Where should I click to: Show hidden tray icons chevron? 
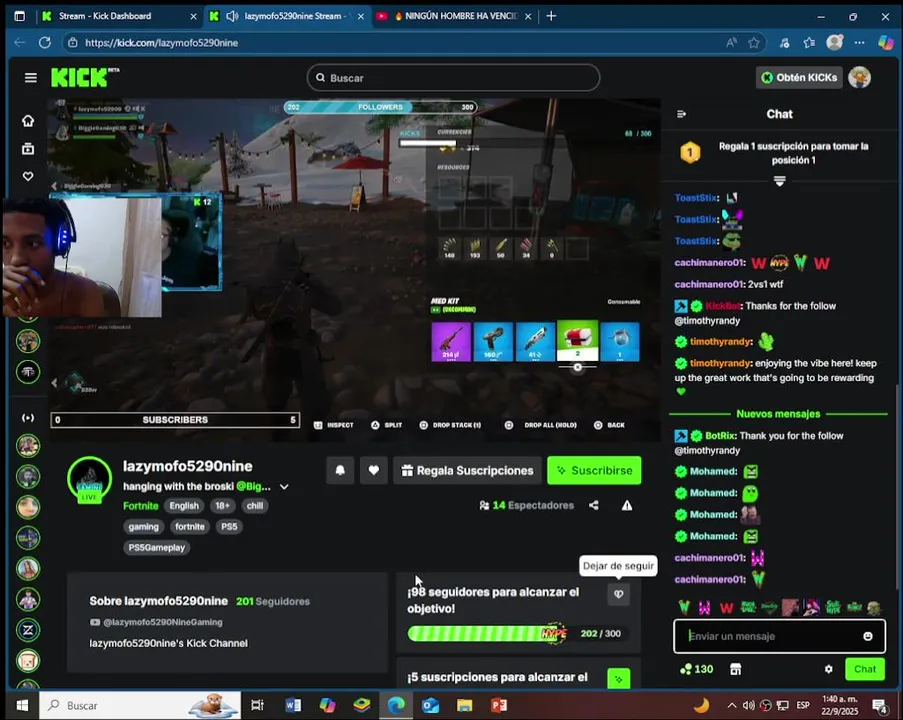coord(731,705)
